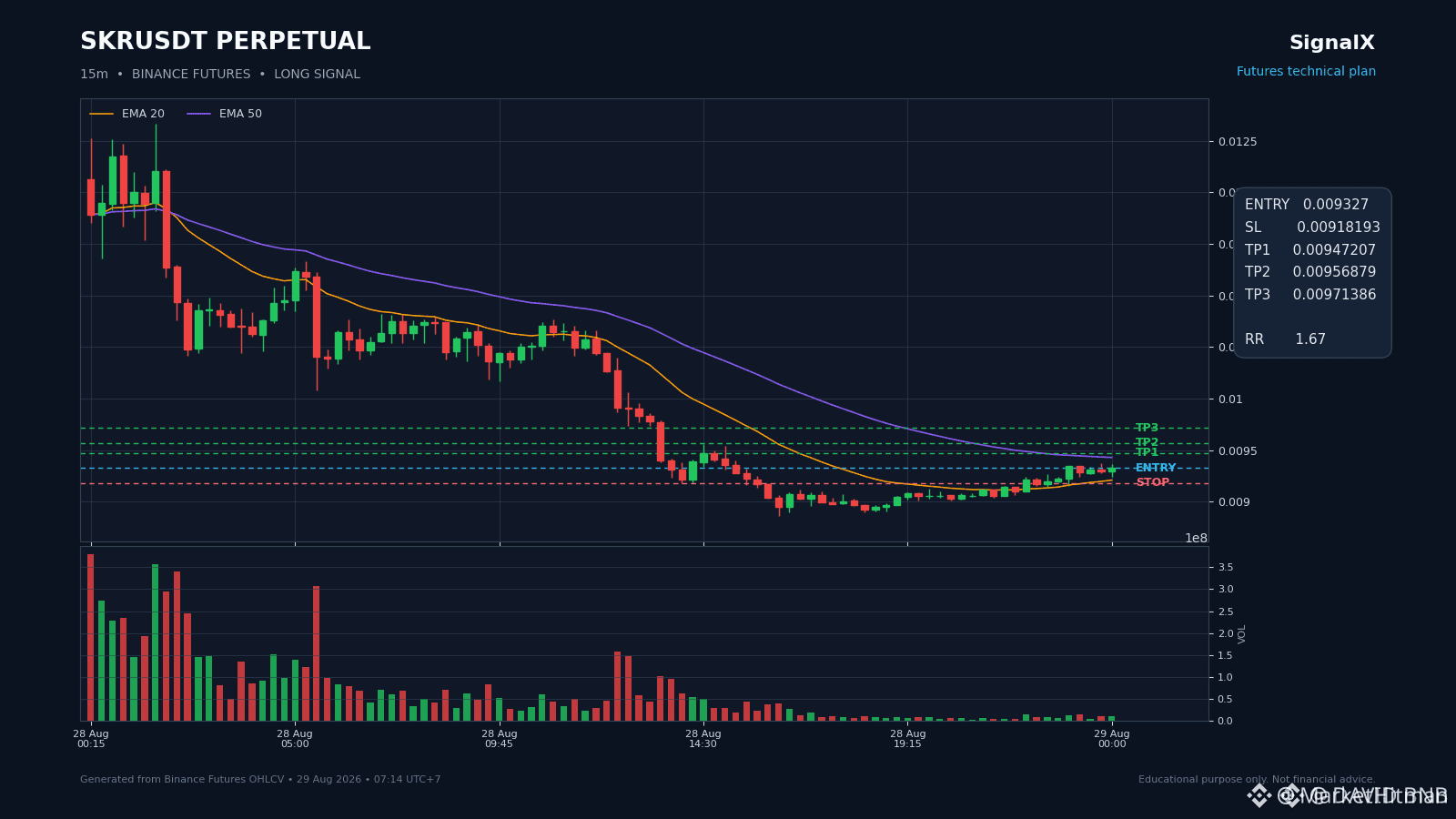The height and width of the screenshot is (819, 1456).
Task: Click the 0.0095 price axis label
Action: (1238, 451)
